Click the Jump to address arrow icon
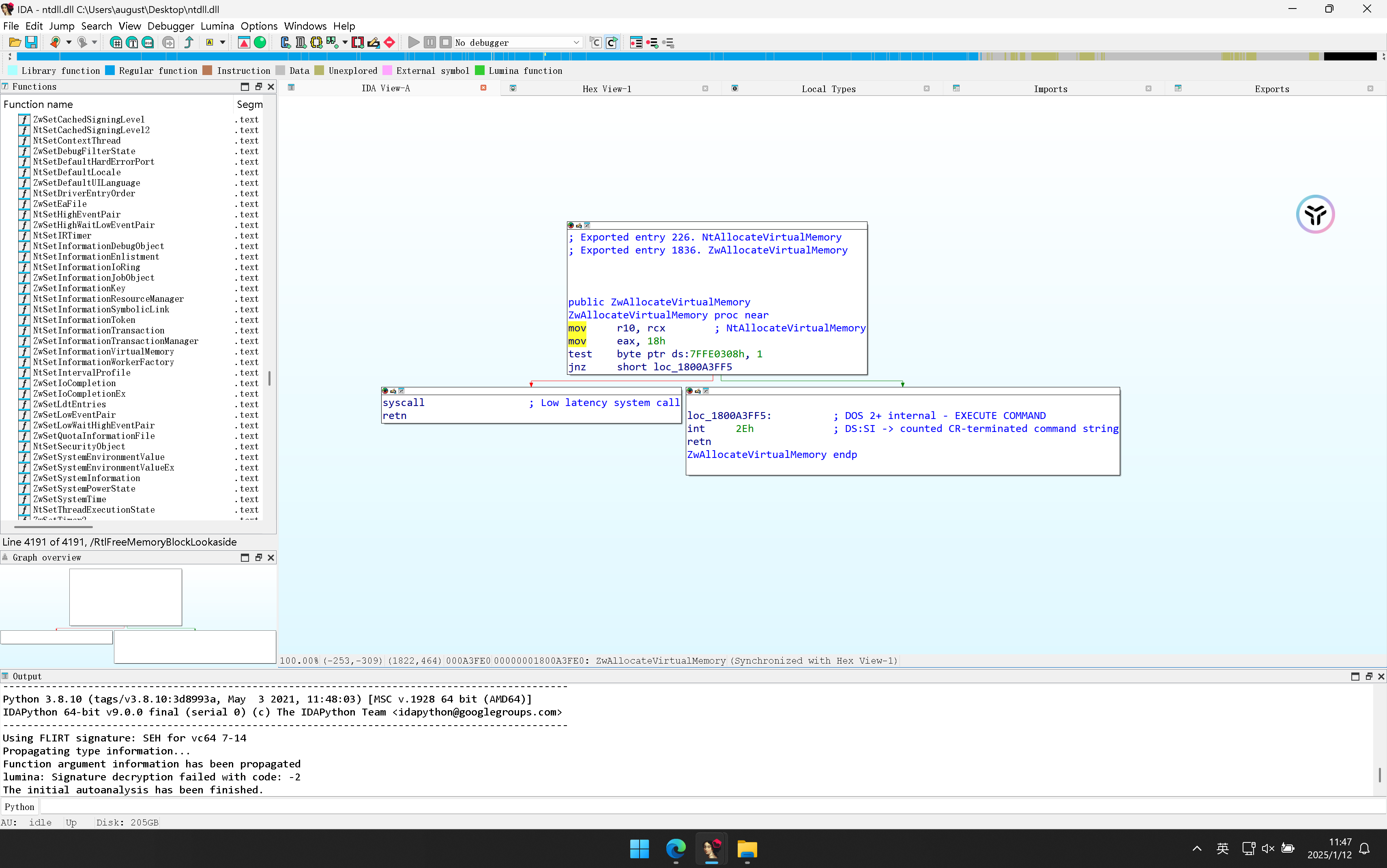This screenshot has width=1387, height=868. [x=189, y=43]
